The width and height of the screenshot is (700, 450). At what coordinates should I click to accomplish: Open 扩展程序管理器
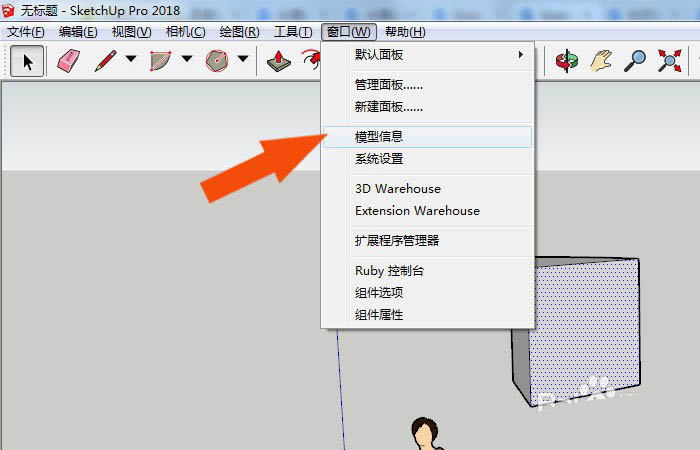click(x=428, y=241)
